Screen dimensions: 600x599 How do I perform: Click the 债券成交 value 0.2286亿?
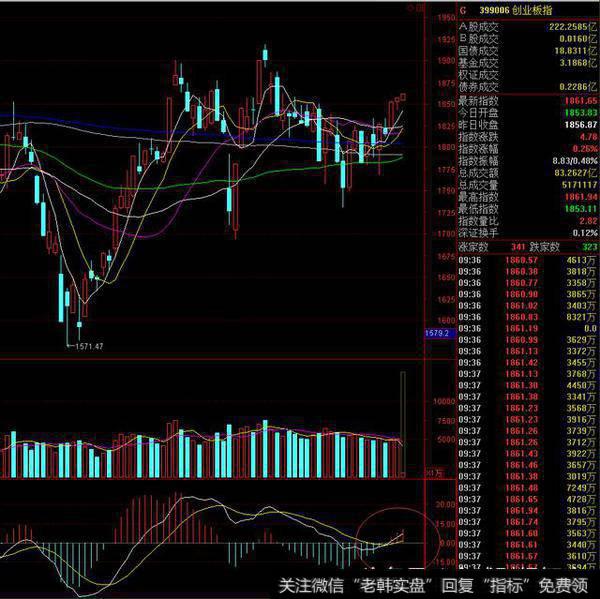(578, 87)
